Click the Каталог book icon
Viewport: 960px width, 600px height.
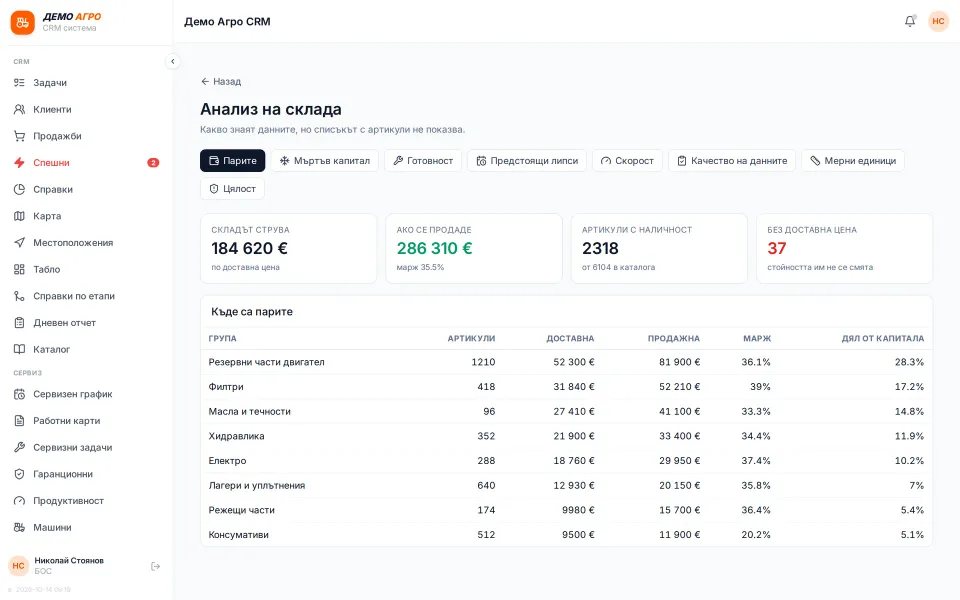(20, 349)
